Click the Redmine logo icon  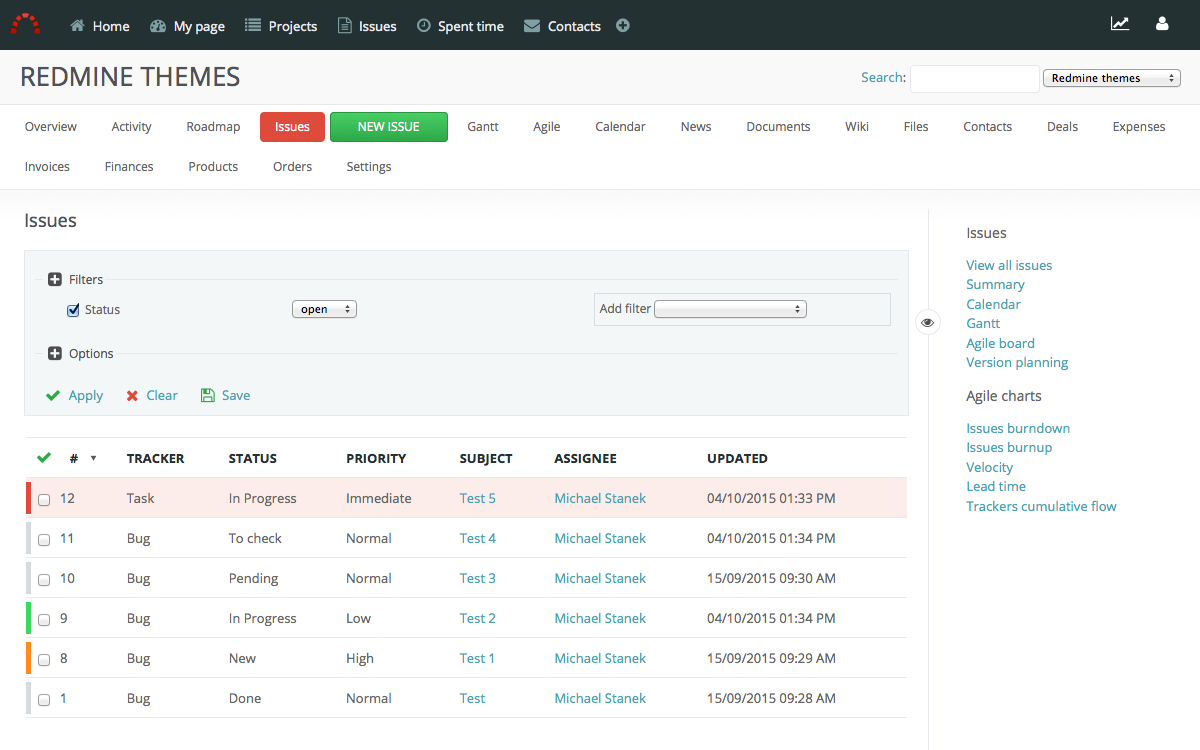pos(25,24)
